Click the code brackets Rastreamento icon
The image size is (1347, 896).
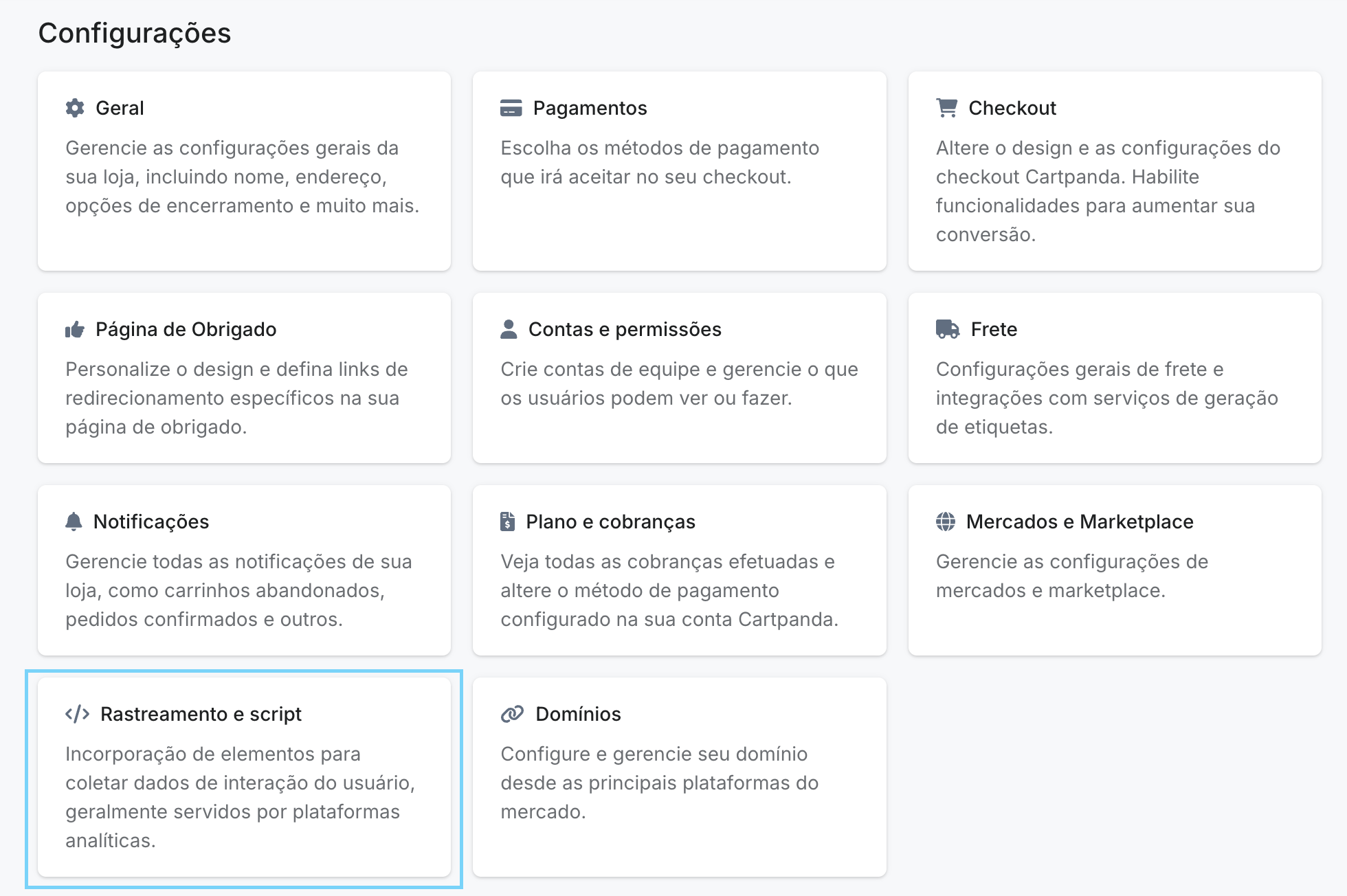coord(77,714)
